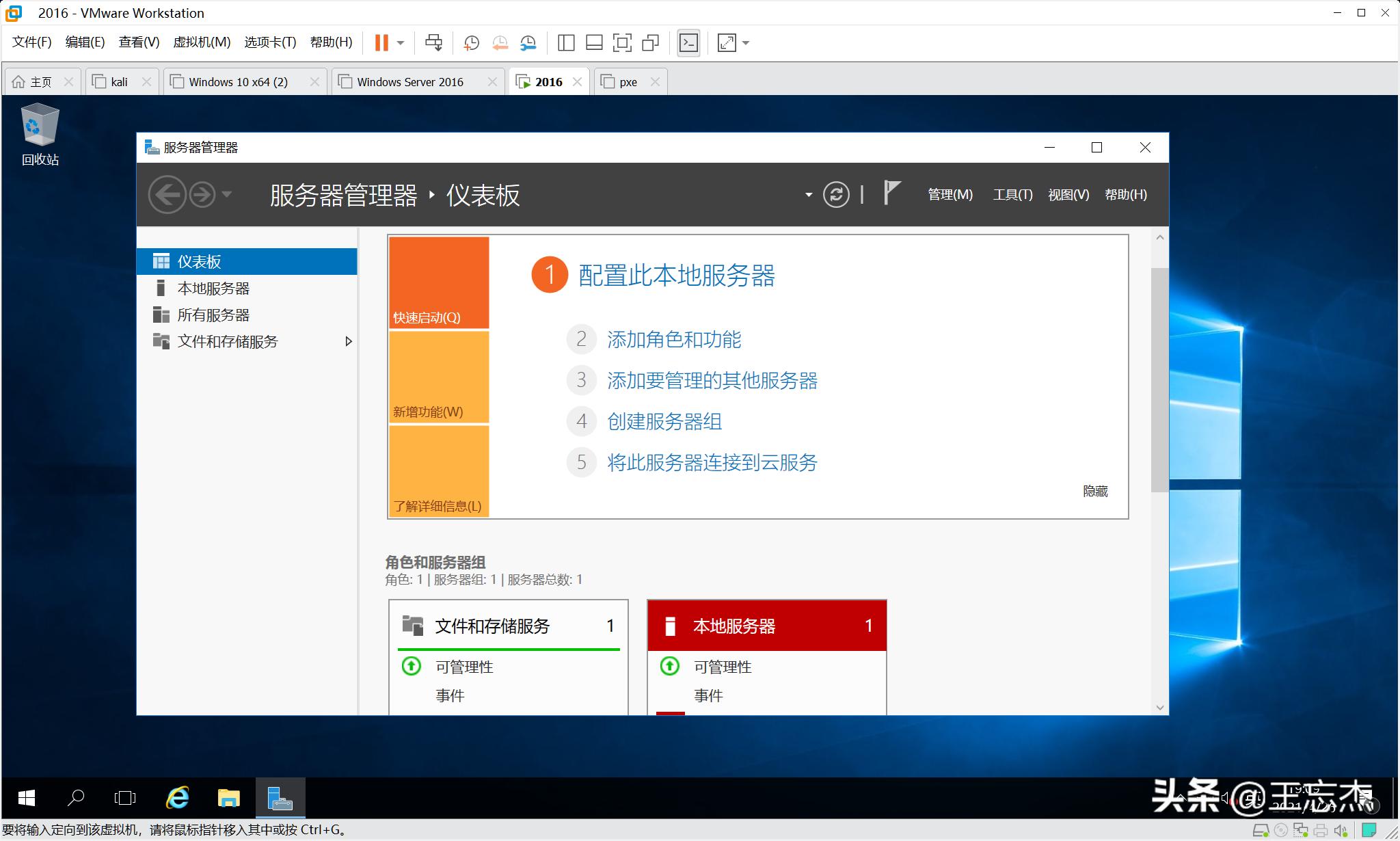Toggle the VMware library panel visibility
This screenshot has height=841, width=1400.
[x=565, y=42]
